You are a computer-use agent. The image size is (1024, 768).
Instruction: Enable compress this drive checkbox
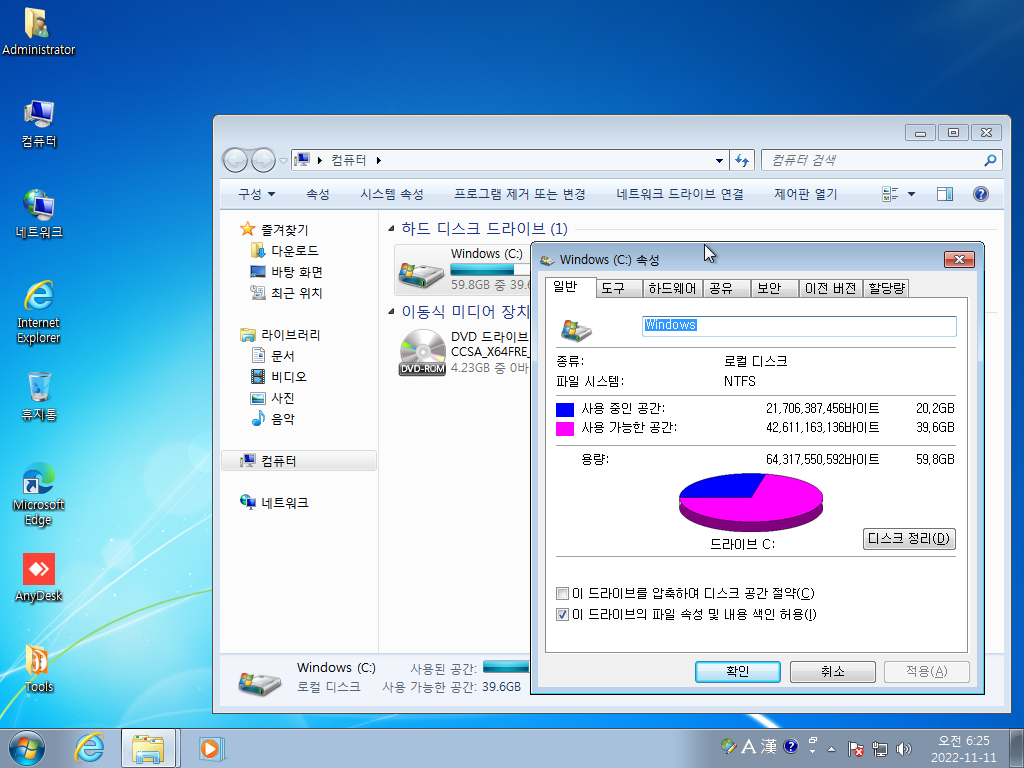point(562,594)
